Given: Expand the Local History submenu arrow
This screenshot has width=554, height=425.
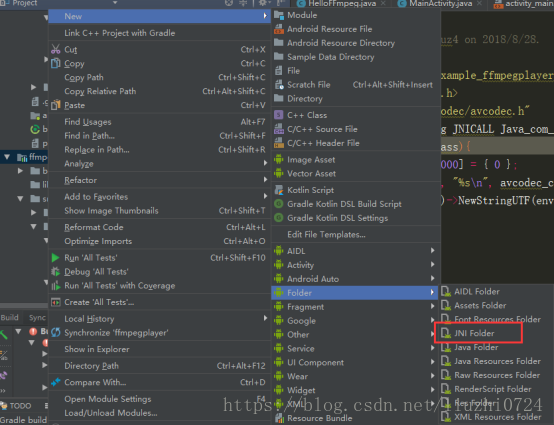Looking at the screenshot, I should (x=265, y=318).
